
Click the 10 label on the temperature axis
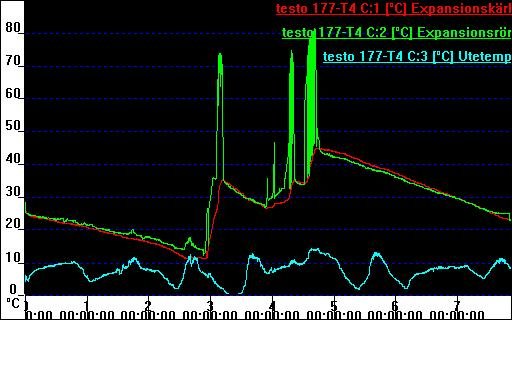point(13,257)
